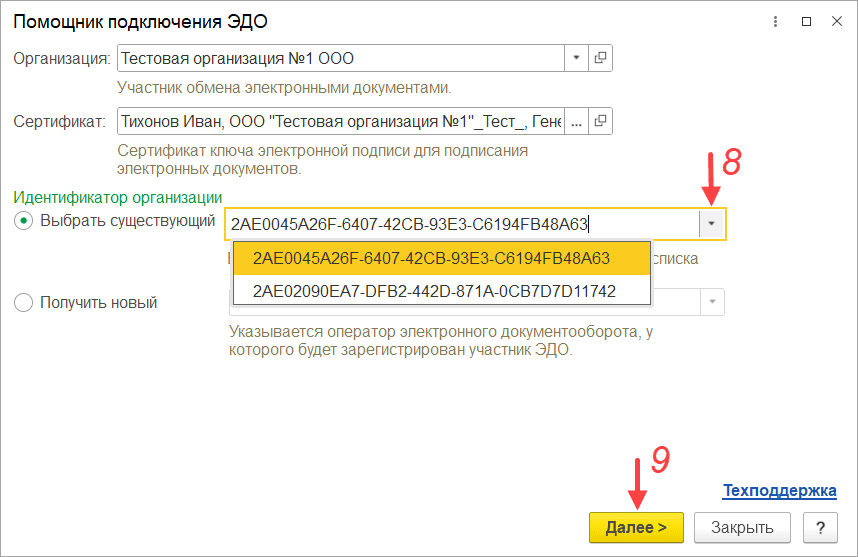Choose identifier 2AE02090EA7-DFB2-442D in the list
Screen dimensions: 858x557
(434, 291)
